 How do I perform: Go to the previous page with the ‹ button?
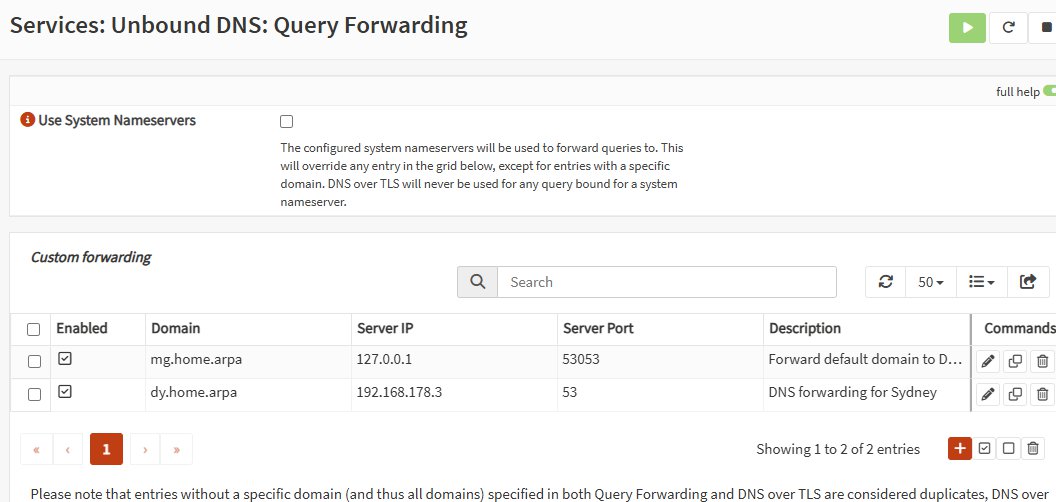[68, 449]
